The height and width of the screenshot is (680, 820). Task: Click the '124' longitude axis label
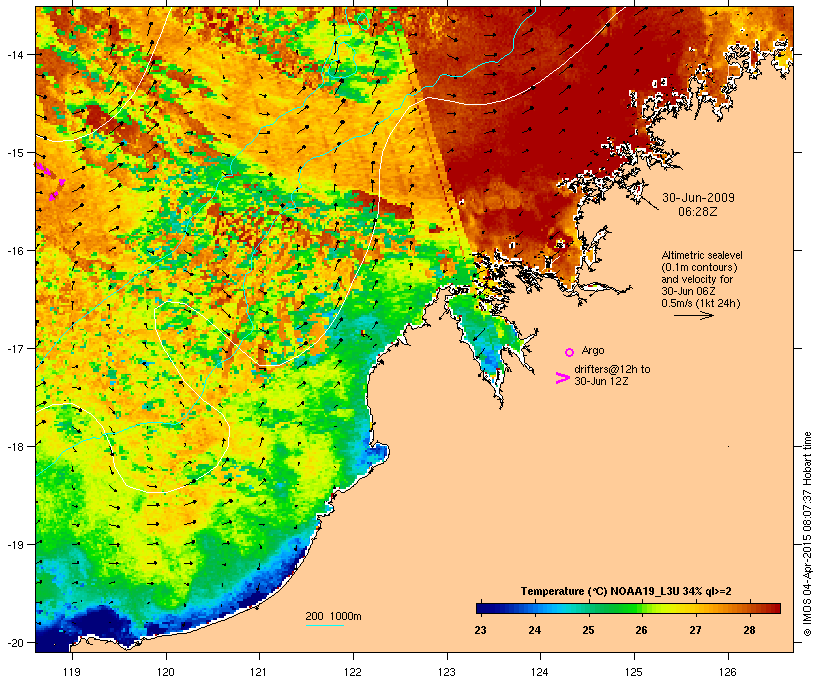pyautogui.click(x=540, y=672)
